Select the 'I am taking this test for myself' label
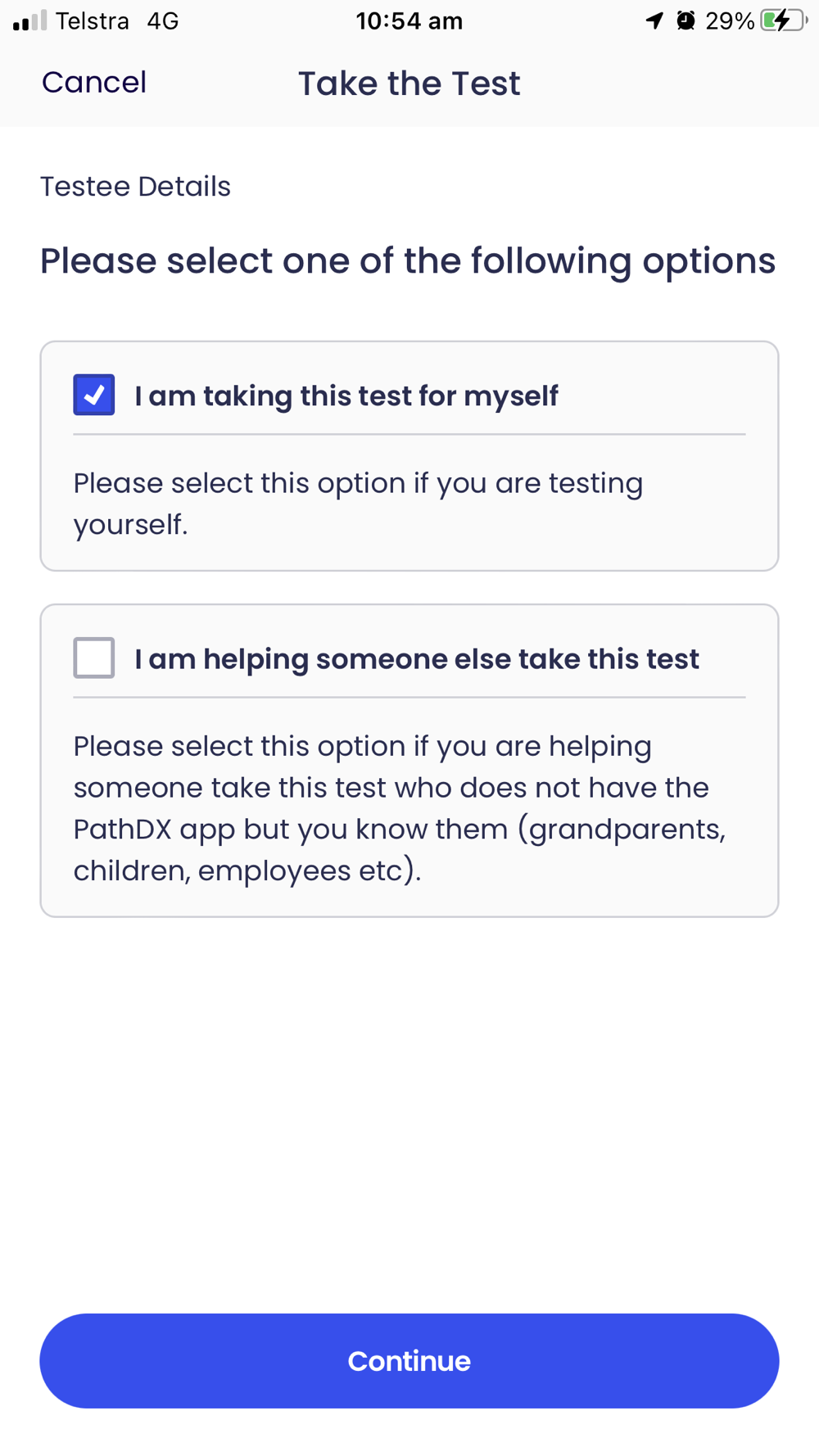Viewport: 819px width, 1456px height. click(x=346, y=396)
